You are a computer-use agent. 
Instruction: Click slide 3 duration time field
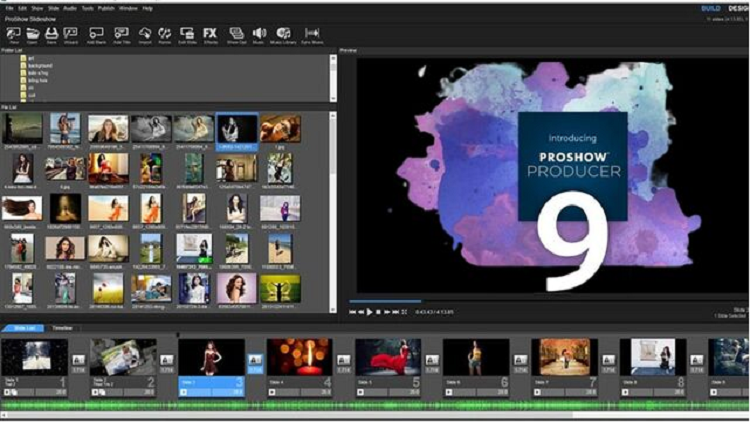click(227, 392)
